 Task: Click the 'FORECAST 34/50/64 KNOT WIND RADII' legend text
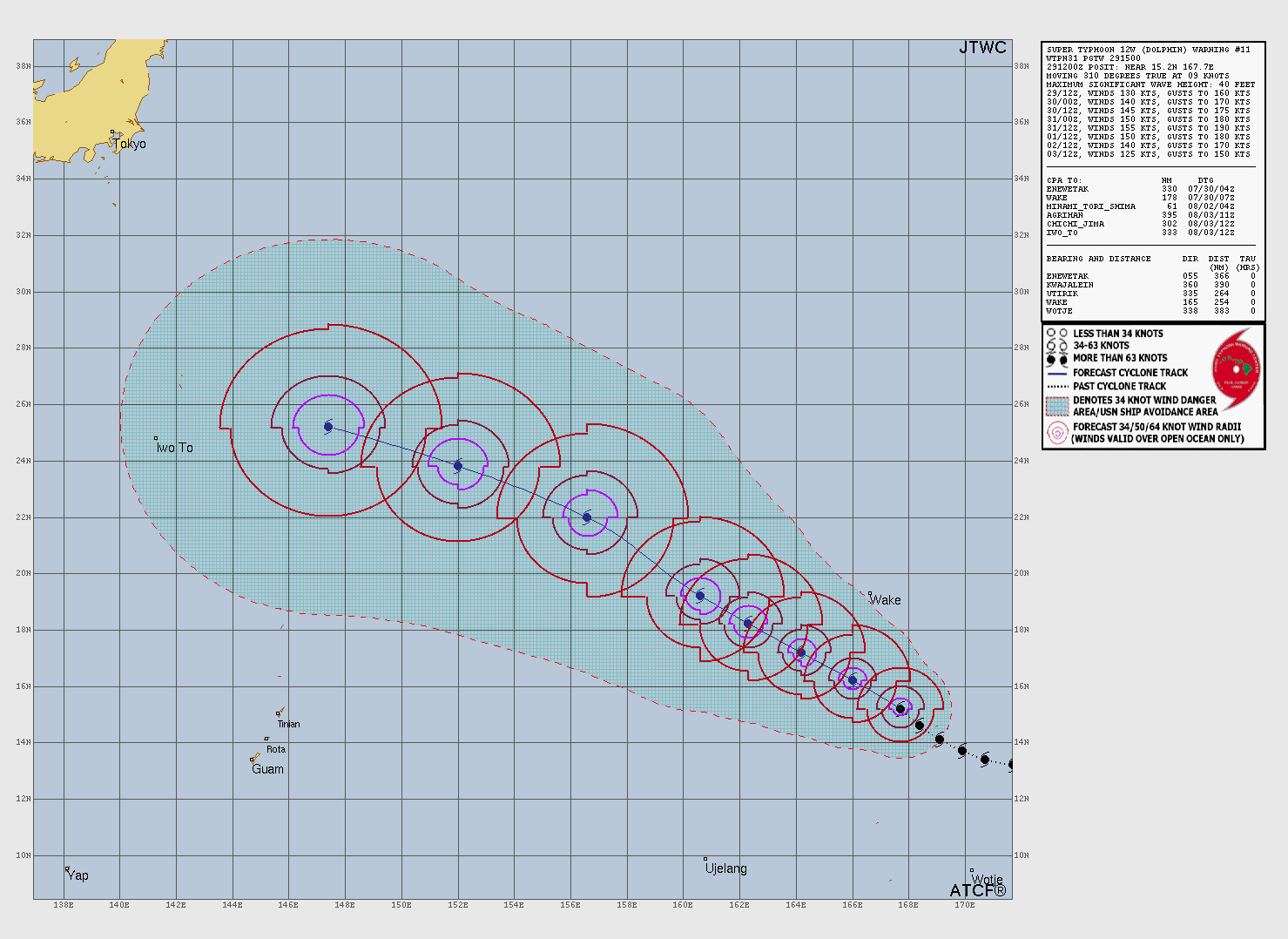(x=1157, y=427)
